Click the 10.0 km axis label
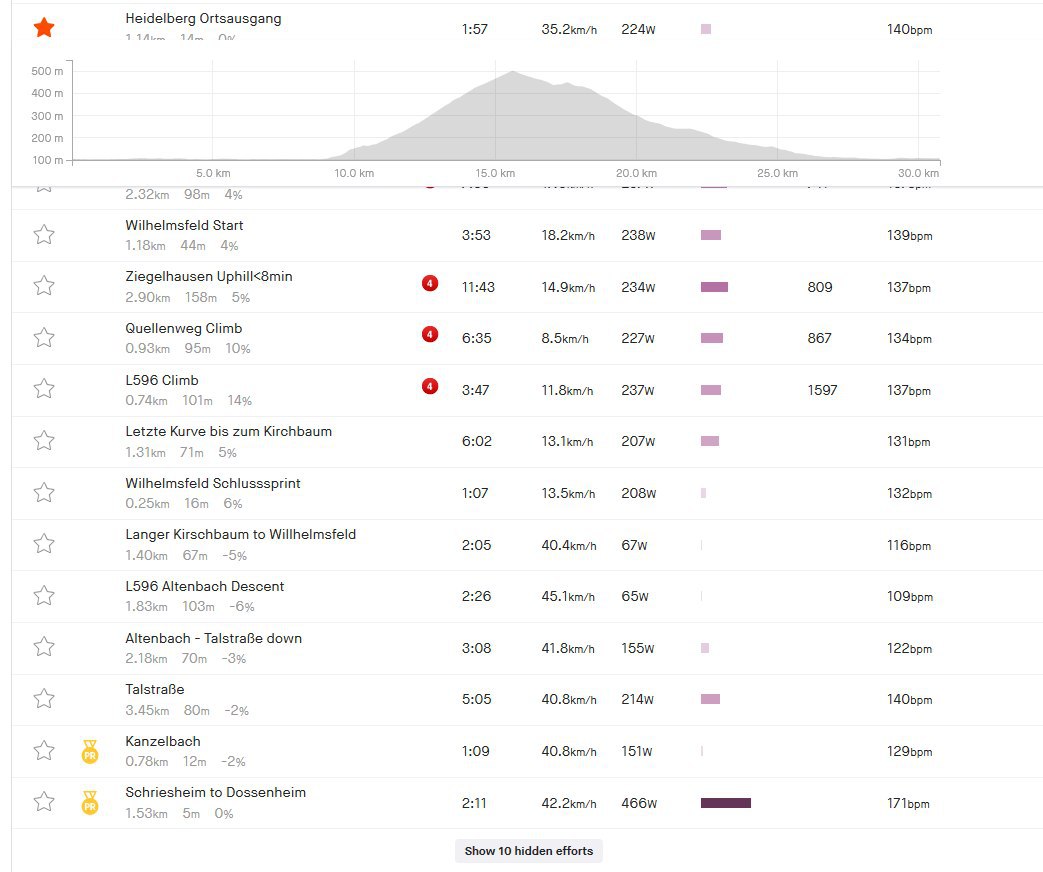This screenshot has height=872, width=1043. tap(354, 173)
